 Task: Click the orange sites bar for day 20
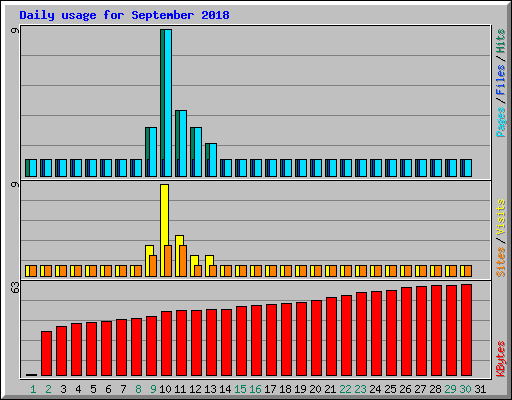[318, 271]
